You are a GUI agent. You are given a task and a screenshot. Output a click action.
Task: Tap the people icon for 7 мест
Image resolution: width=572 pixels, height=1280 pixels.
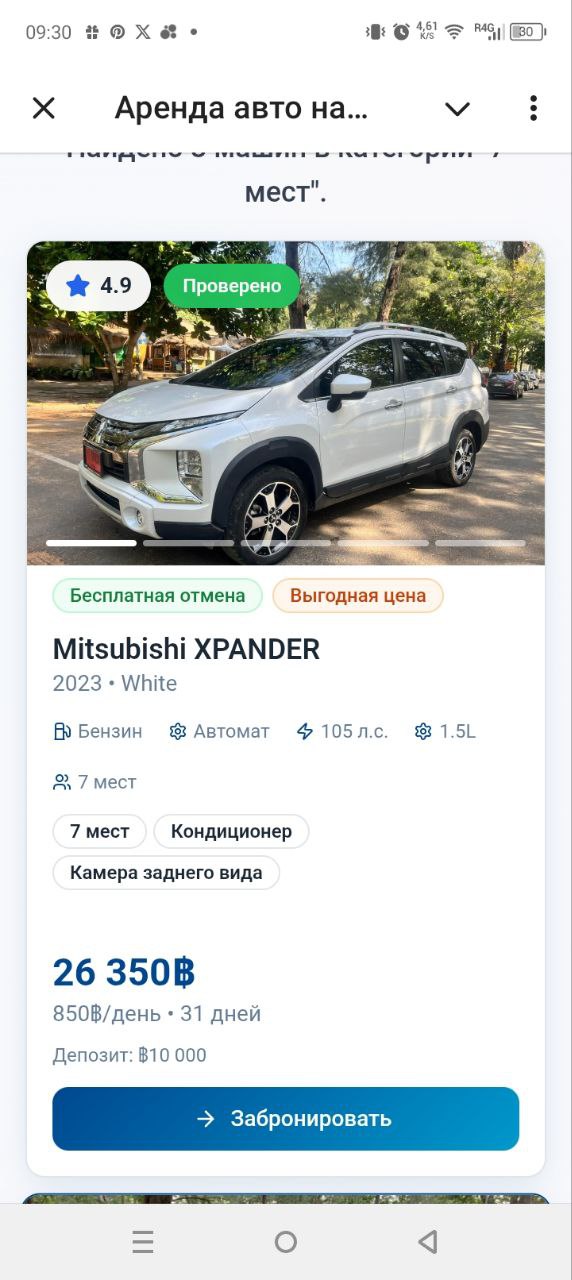[x=62, y=782]
